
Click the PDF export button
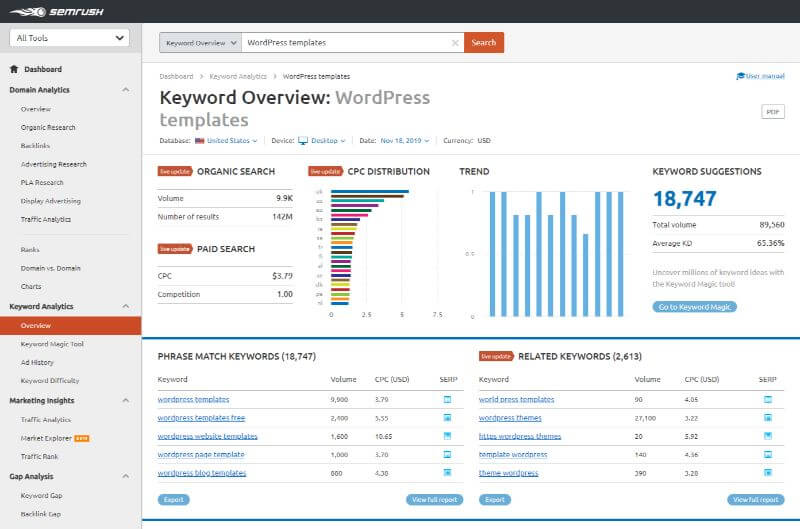pos(773,112)
